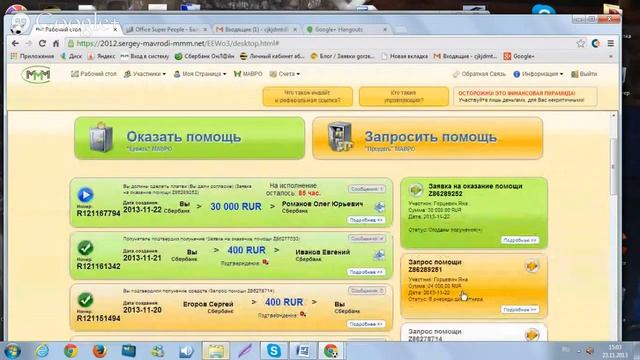Viewport: 640px width, 360px height.
Task: Open the Кто такие управляющие info button
Action: (x=404, y=96)
